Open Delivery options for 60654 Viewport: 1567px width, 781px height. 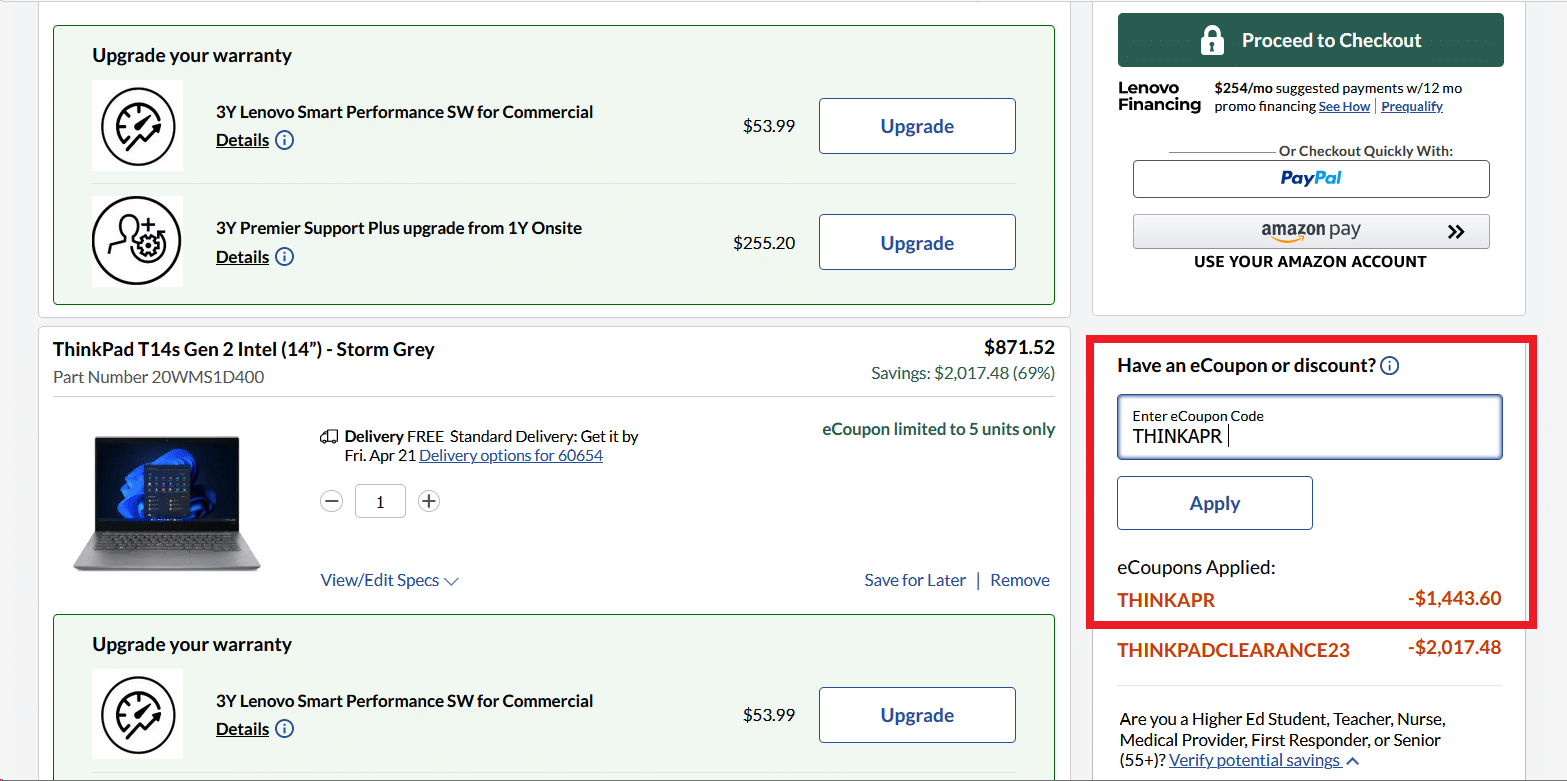click(x=511, y=455)
